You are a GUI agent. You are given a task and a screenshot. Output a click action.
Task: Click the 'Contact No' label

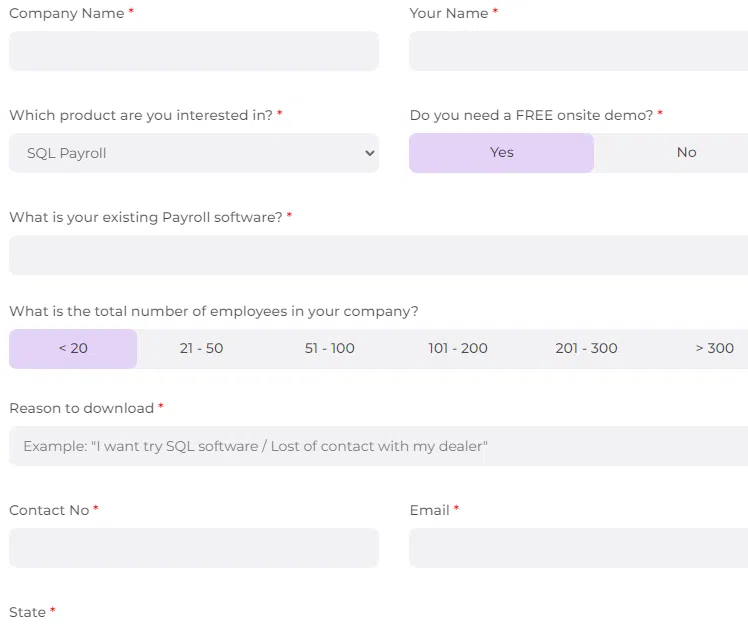coord(49,511)
